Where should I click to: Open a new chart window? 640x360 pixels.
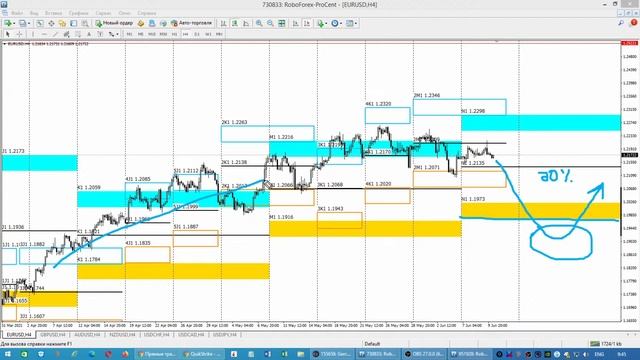point(8,23)
